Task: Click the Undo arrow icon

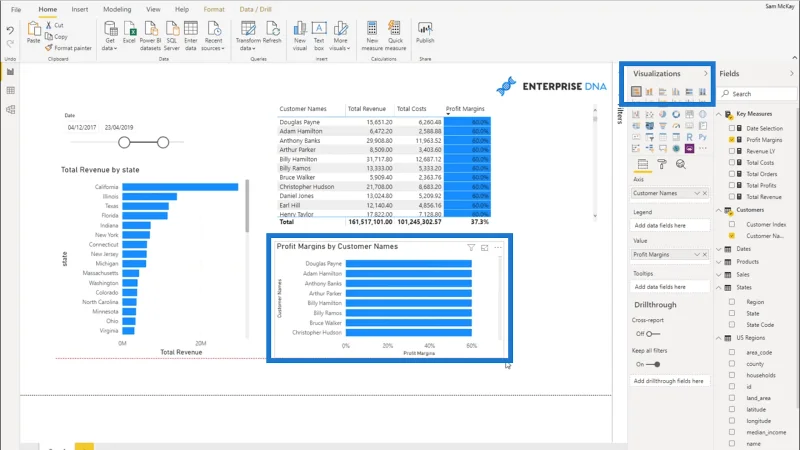Action: click(10, 31)
